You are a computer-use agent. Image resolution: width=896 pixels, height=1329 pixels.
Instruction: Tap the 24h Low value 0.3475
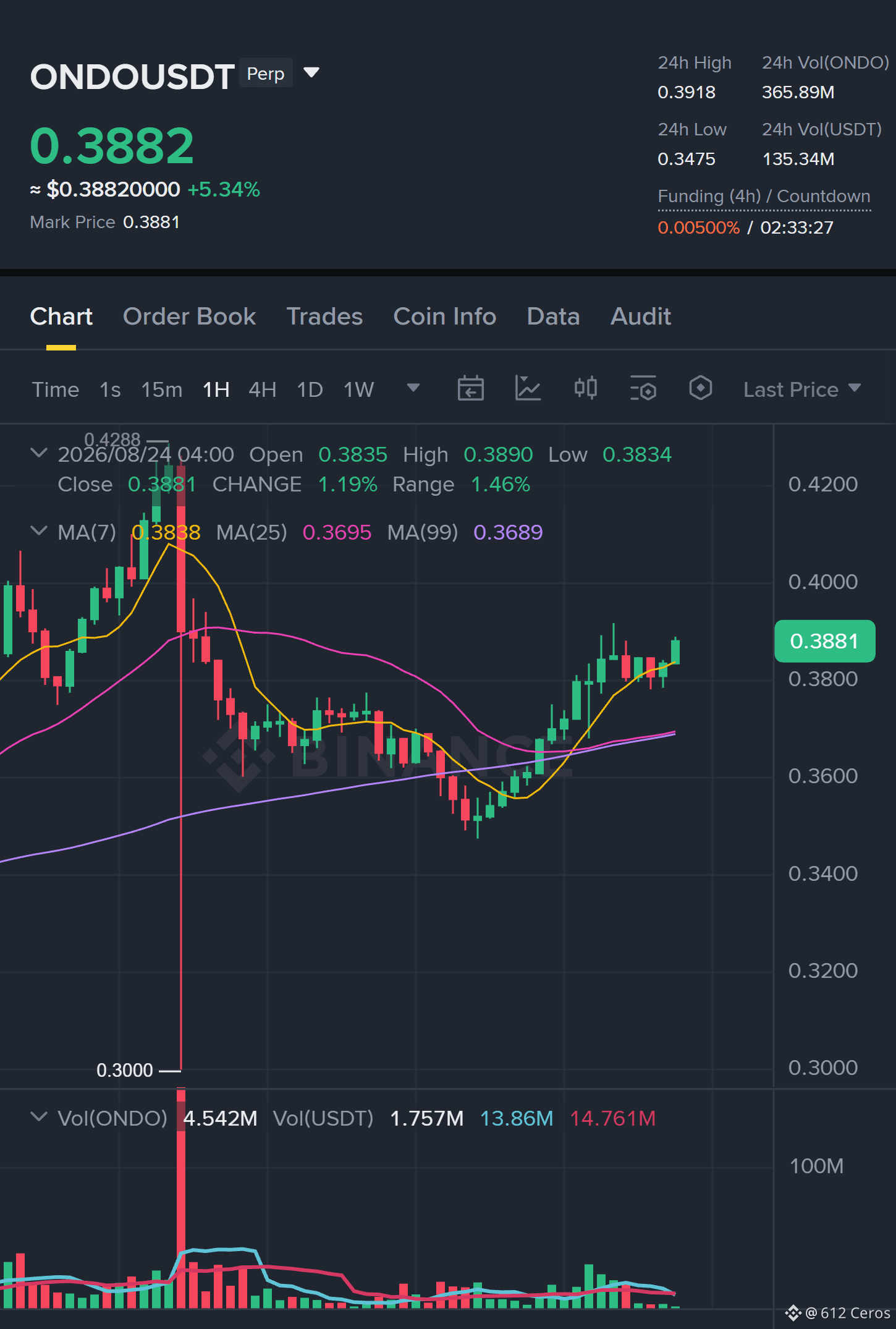pos(687,159)
